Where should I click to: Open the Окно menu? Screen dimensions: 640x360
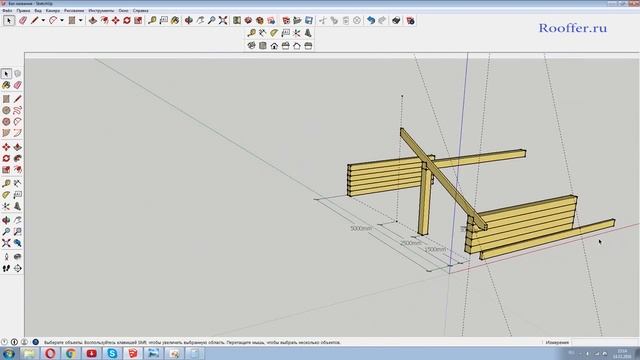pyautogui.click(x=124, y=11)
